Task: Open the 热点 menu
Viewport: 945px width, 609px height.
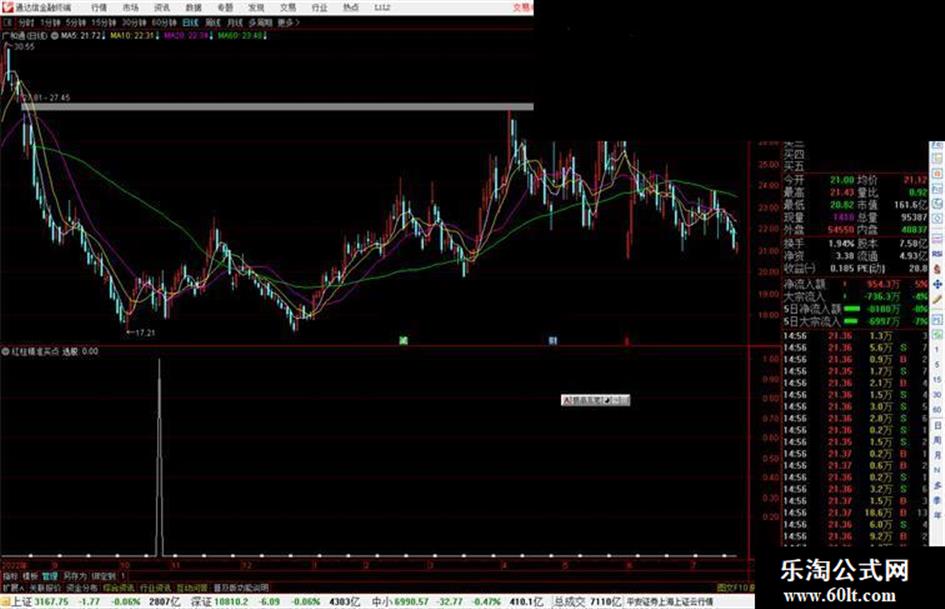Action: click(350, 7)
